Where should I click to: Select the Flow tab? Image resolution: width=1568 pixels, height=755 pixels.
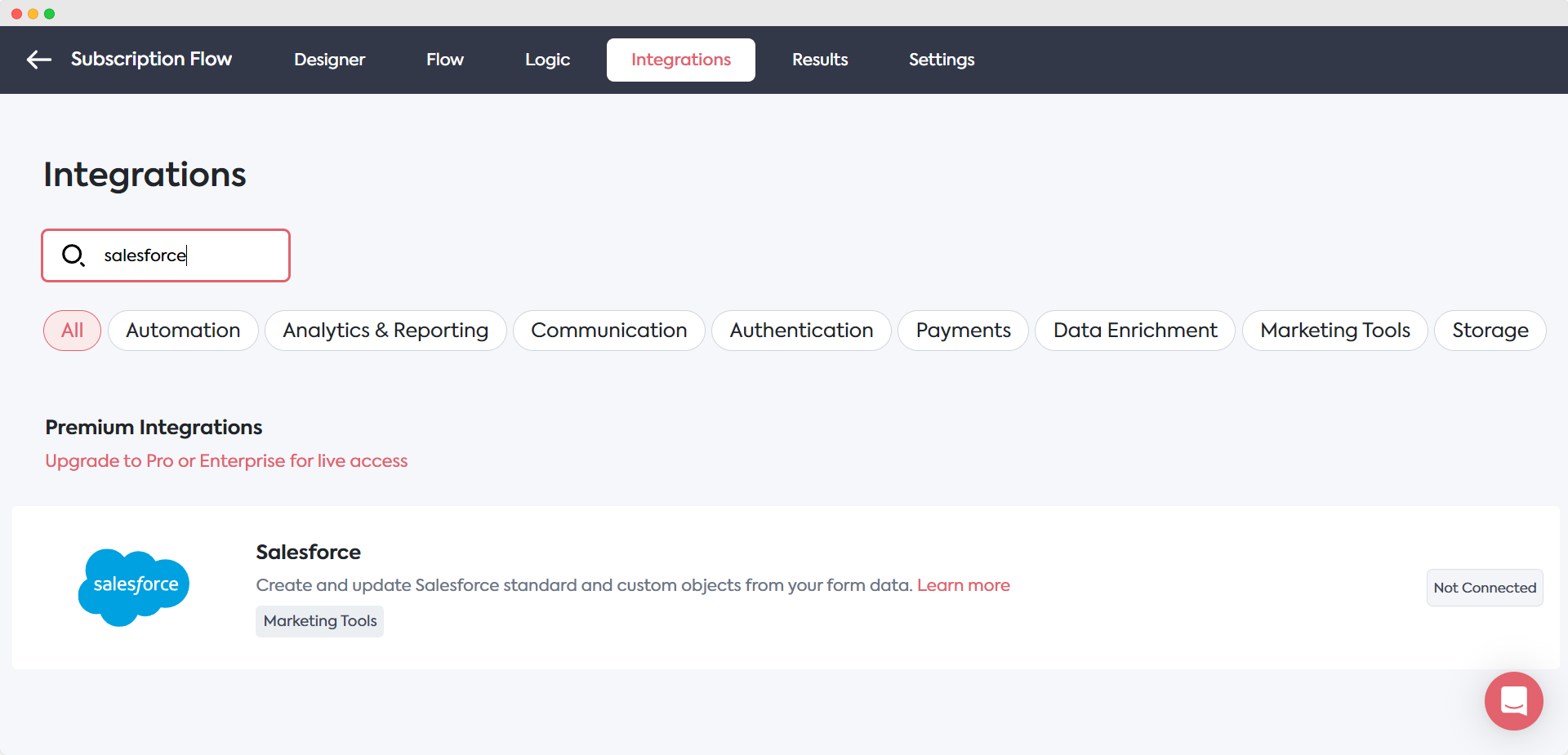(445, 60)
